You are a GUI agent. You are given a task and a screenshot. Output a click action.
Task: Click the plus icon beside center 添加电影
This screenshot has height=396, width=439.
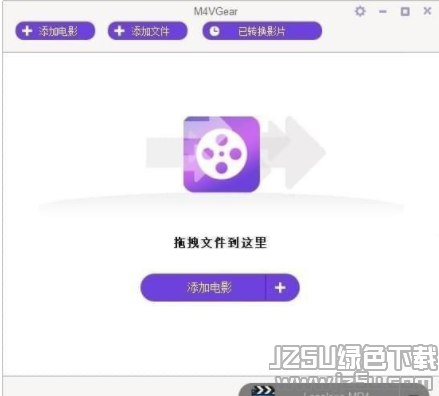(280, 288)
